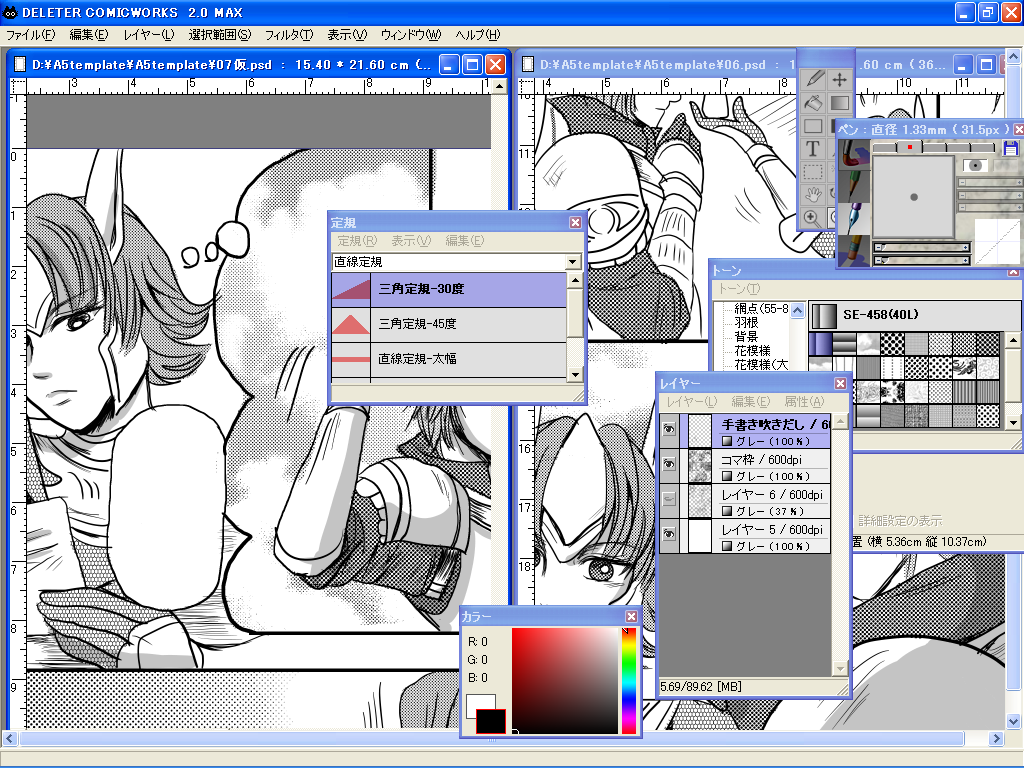Select the second red-marked pen preset tab
Image resolution: width=1024 pixels, height=768 pixels.
pyautogui.click(x=910, y=148)
